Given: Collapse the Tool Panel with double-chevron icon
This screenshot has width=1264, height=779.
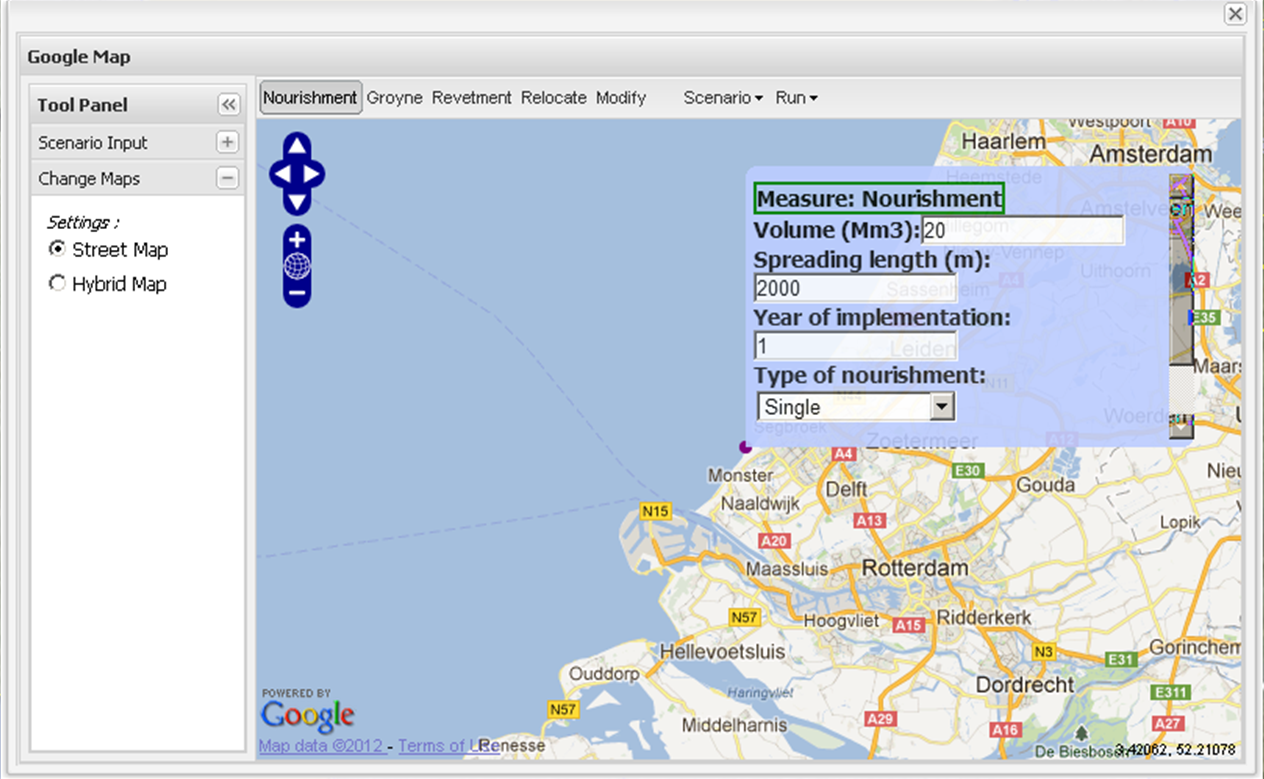Looking at the screenshot, I should point(228,105).
